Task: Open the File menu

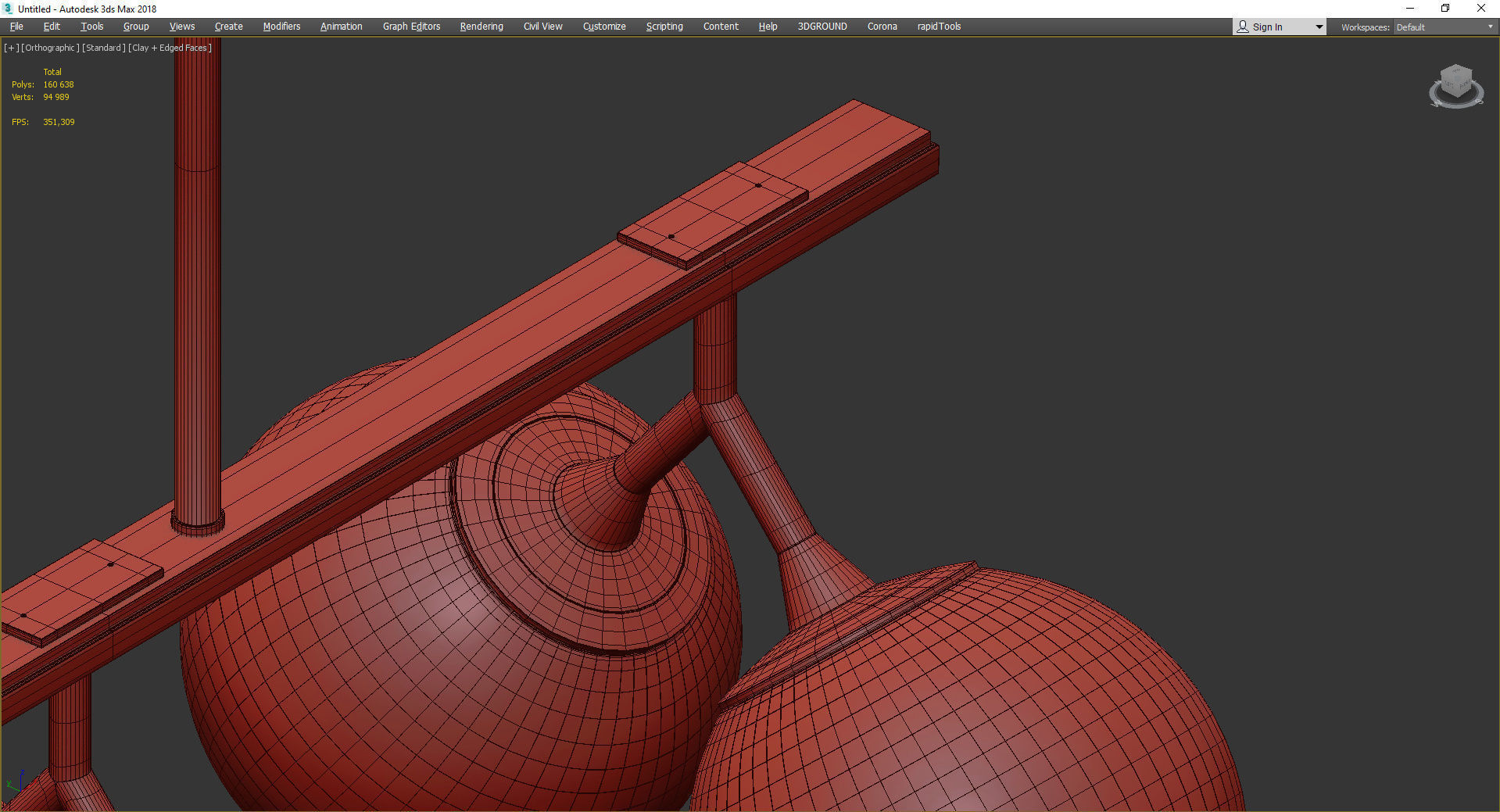Action: [x=16, y=27]
